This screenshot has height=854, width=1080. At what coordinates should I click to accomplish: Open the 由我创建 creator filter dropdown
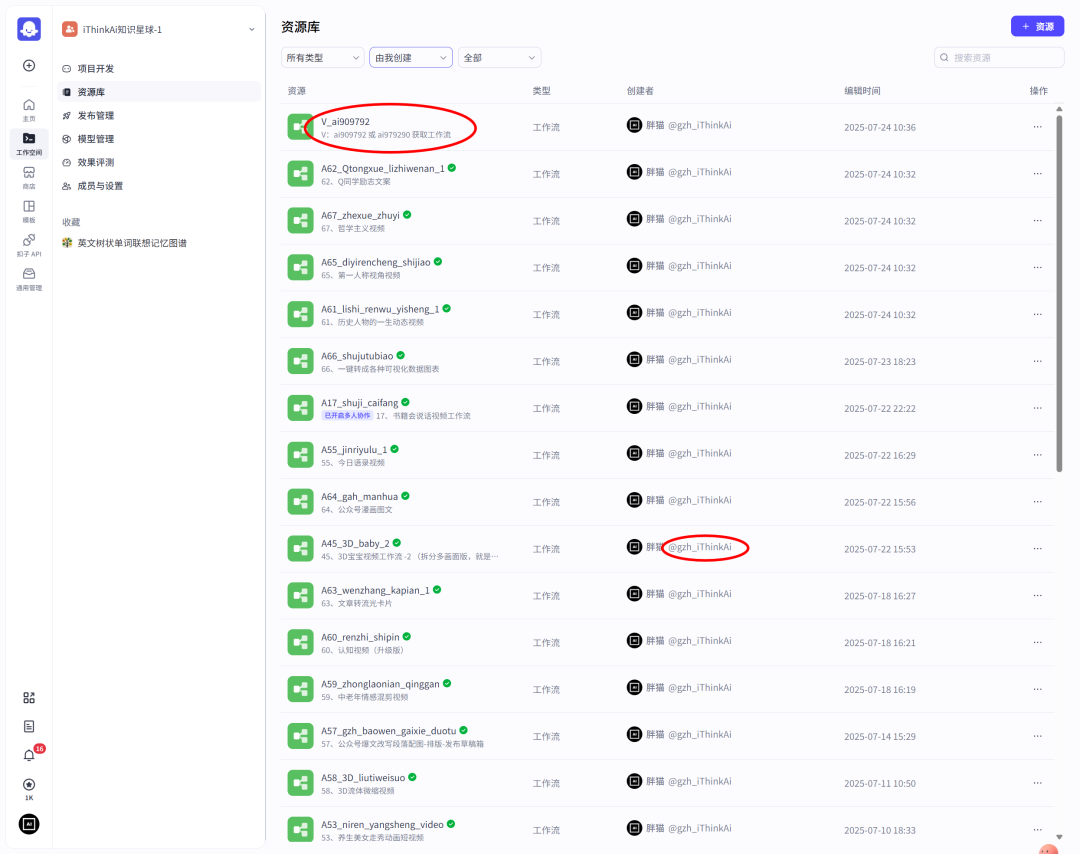click(x=411, y=58)
